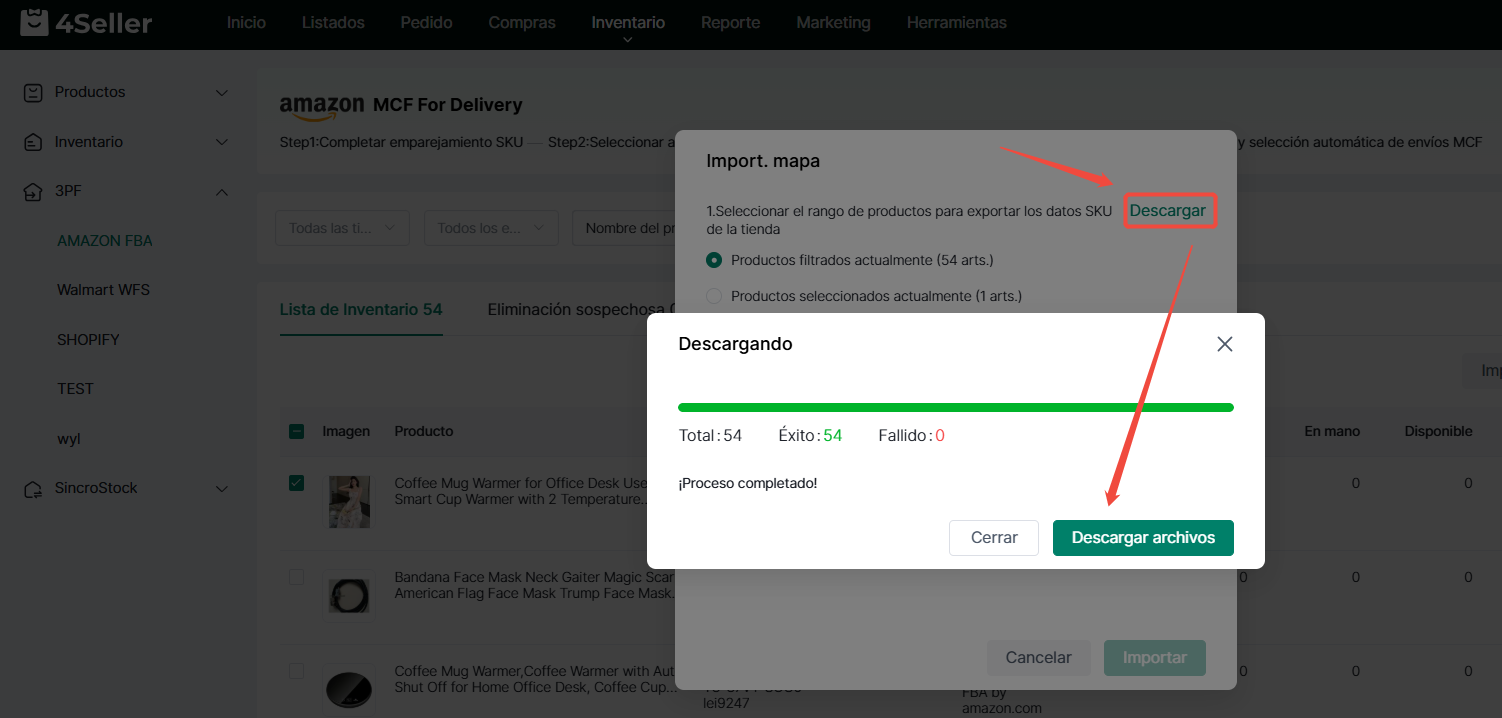Toggle the select-all checkbox in table header
1502x718 pixels.
coord(297,432)
